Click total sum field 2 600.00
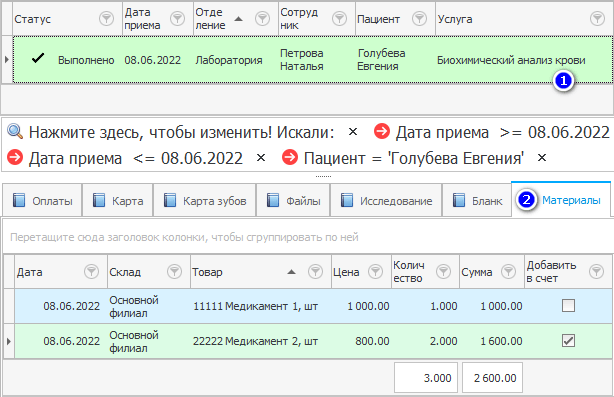Image resolution: width=614 pixels, height=397 pixels. point(492,378)
